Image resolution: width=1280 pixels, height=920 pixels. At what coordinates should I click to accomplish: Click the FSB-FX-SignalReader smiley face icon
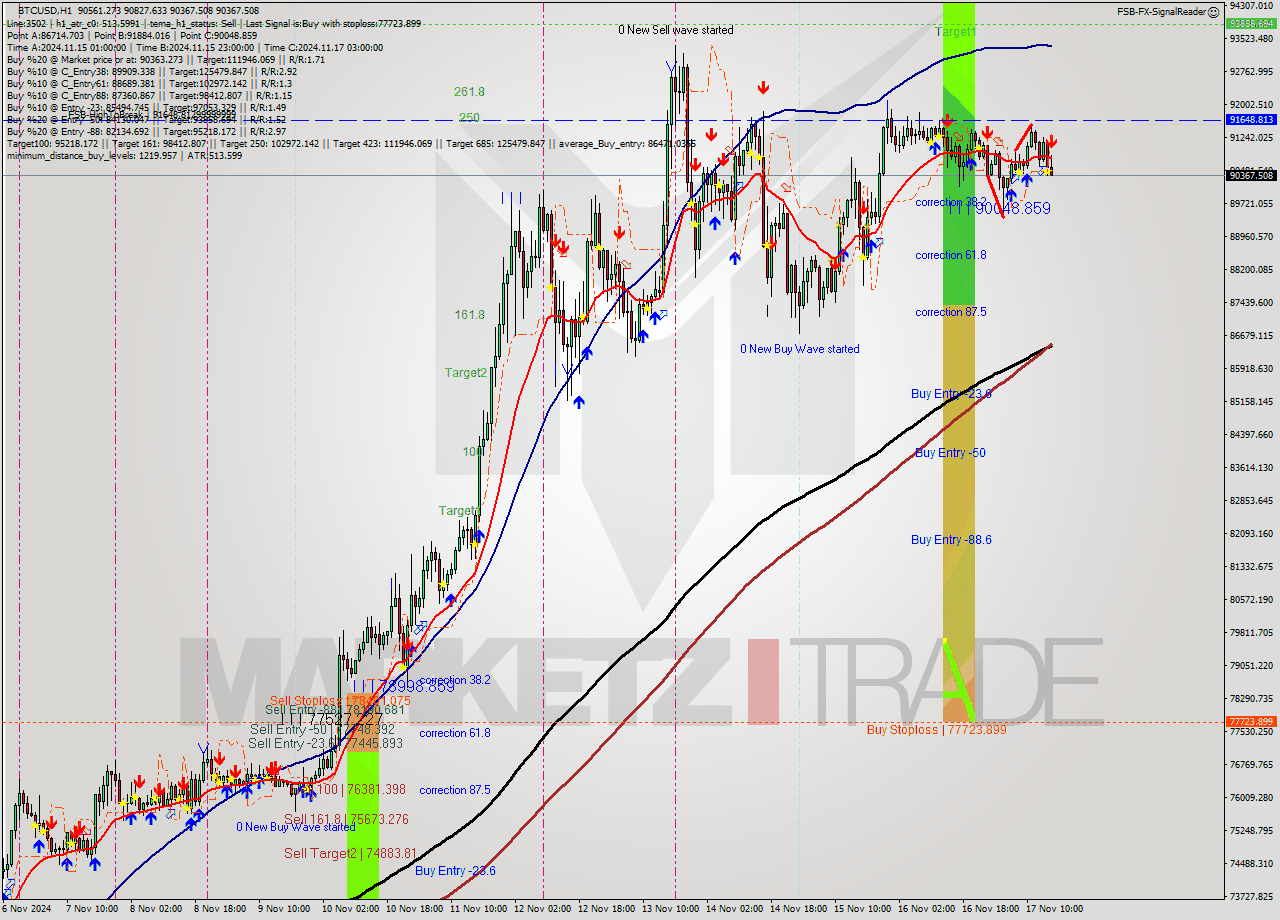coord(1213,12)
